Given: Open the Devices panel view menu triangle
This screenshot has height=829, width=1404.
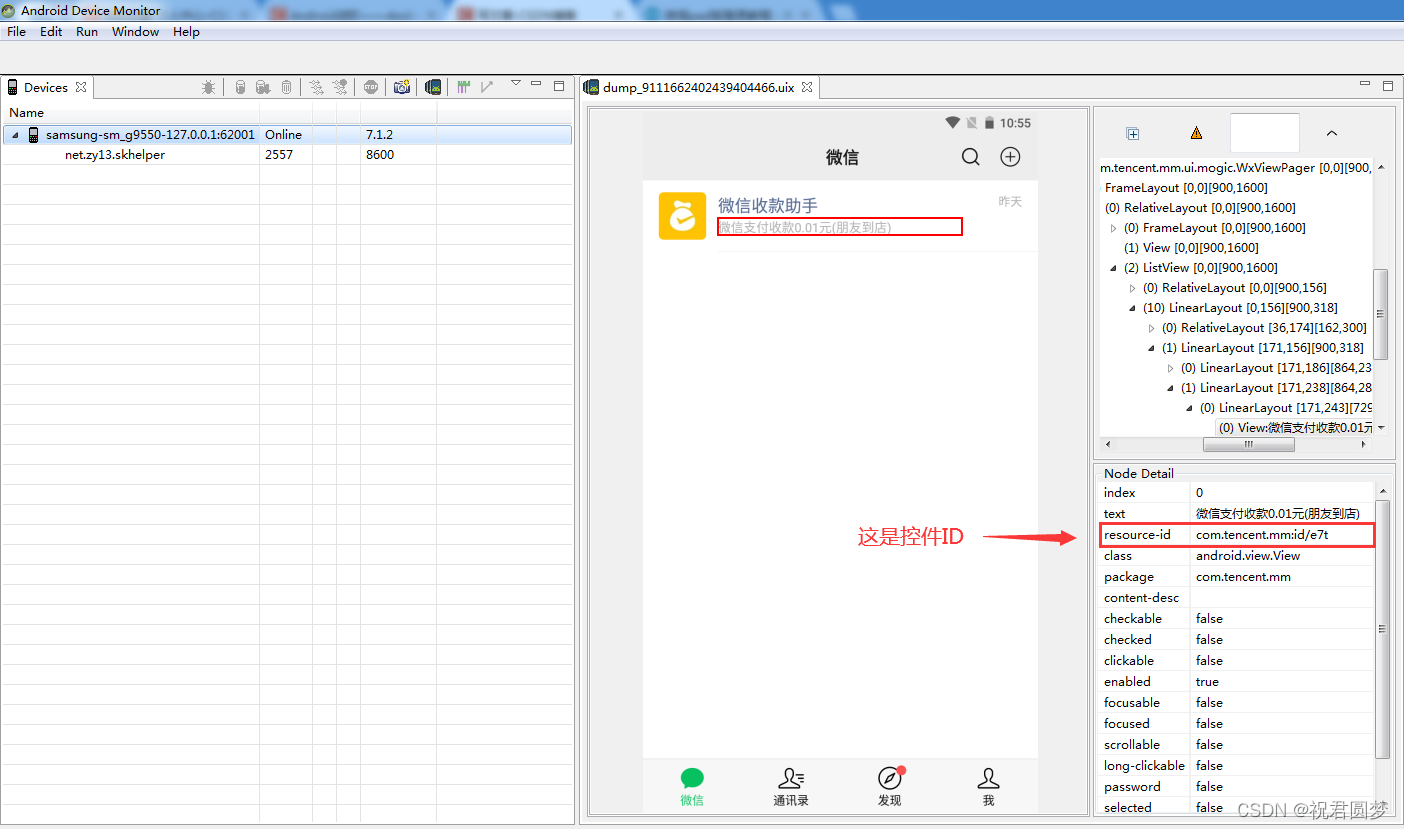Looking at the screenshot, I should [x=516, y=84].
